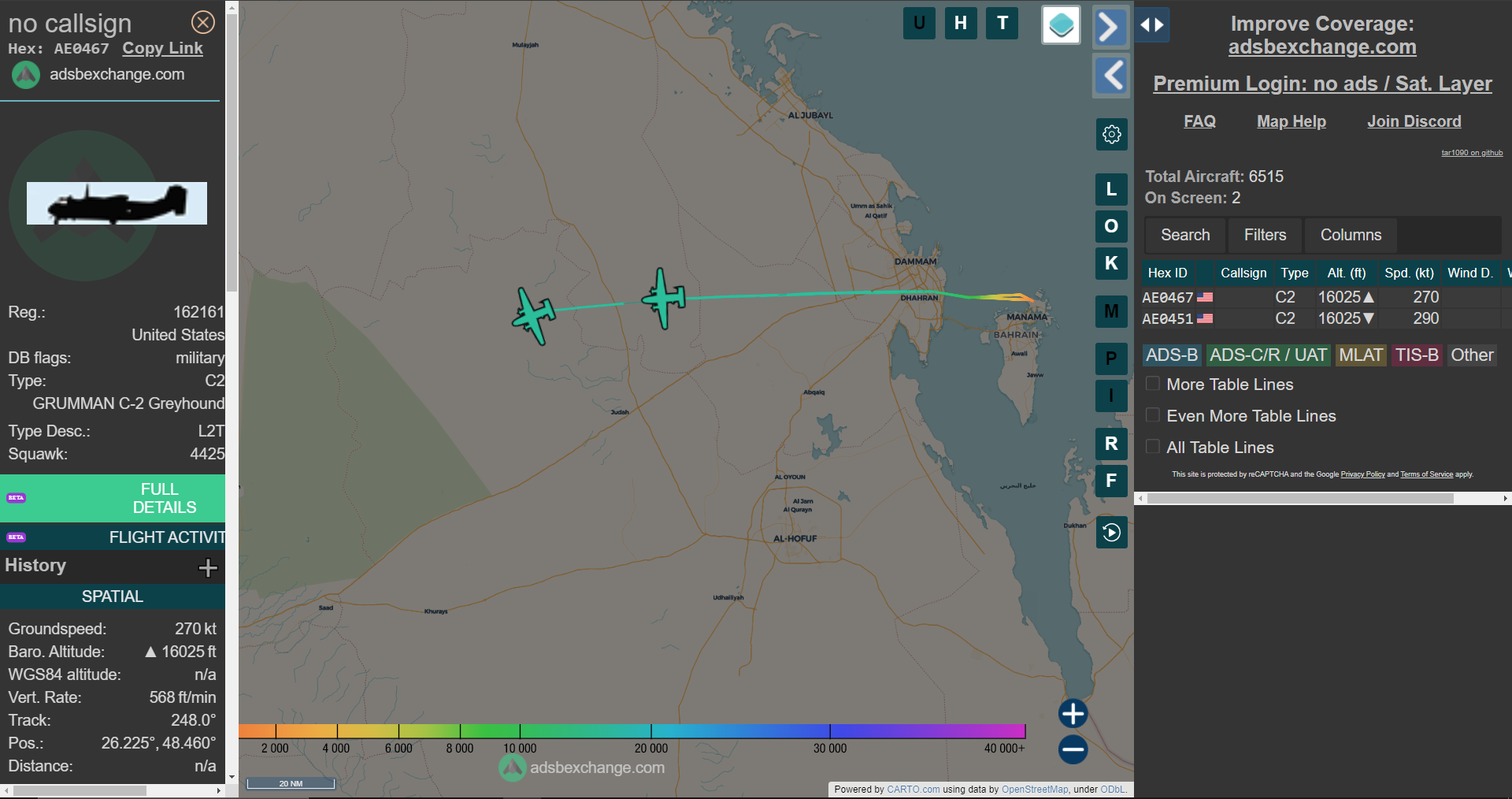Click the M map button
This screenshot has height=799, width=1512.
1111,311
